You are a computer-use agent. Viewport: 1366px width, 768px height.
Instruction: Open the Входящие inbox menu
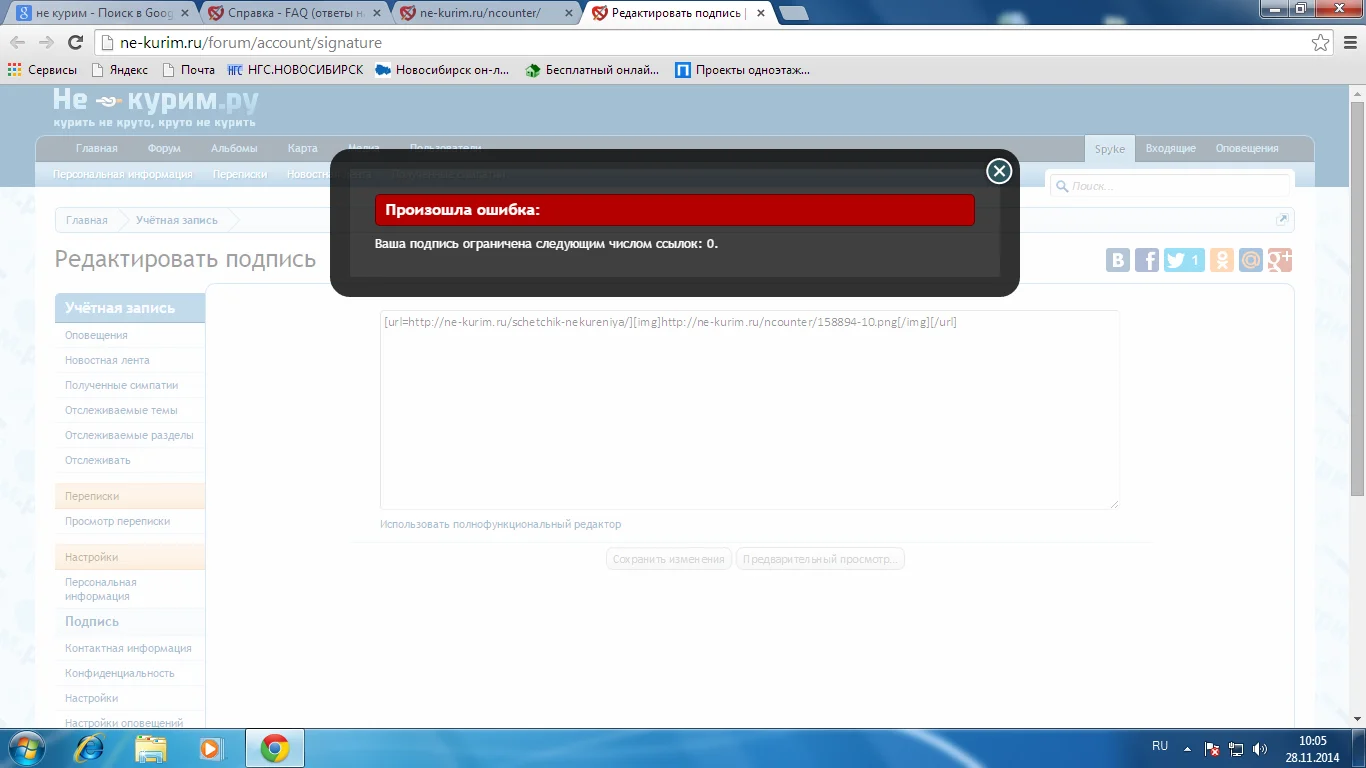tap(1170, 148)
